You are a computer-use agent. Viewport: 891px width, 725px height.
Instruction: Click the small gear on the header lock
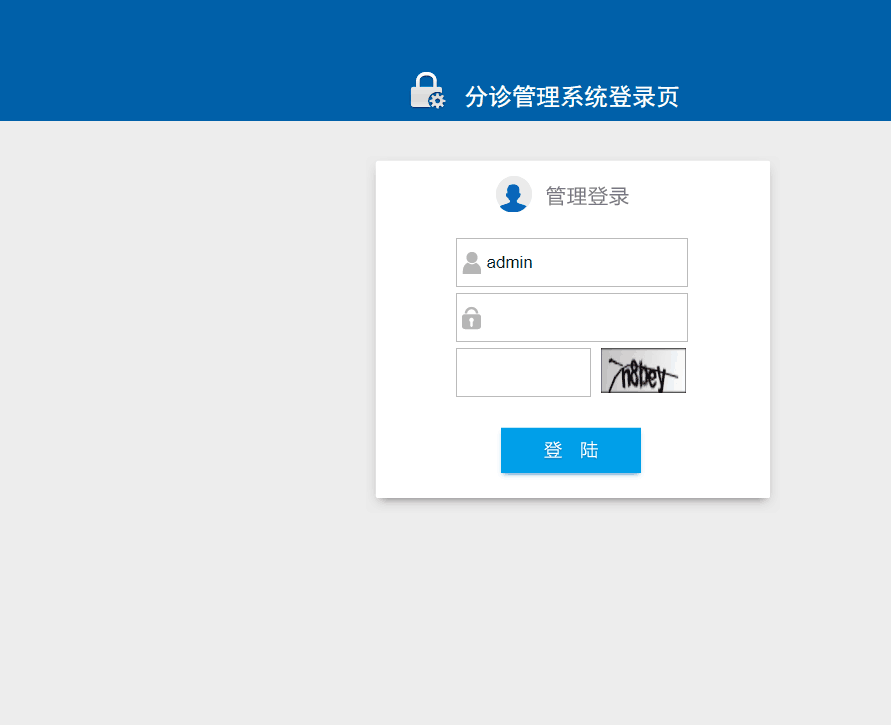[x=438, y=101]
